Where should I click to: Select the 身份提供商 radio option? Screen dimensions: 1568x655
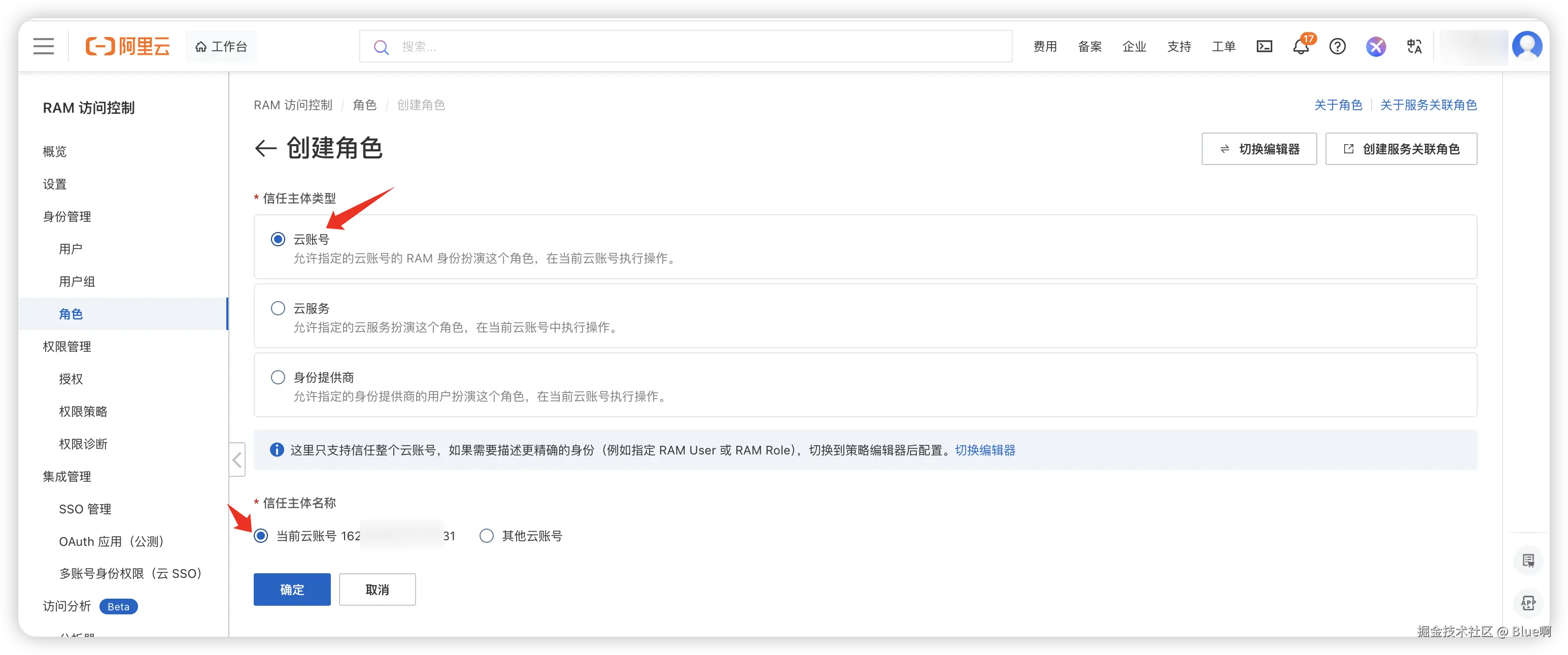point(278,377)
